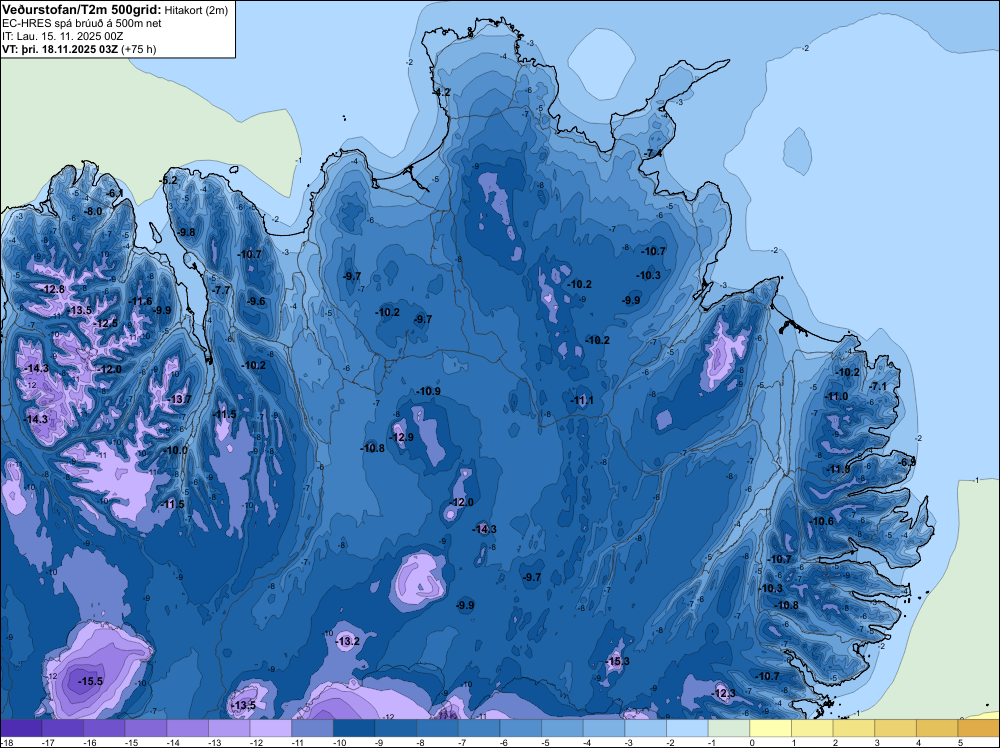Viewport: 1000px width, 748px height.
Task: Click the -13.7 temperature value
Action: (179, 399)
